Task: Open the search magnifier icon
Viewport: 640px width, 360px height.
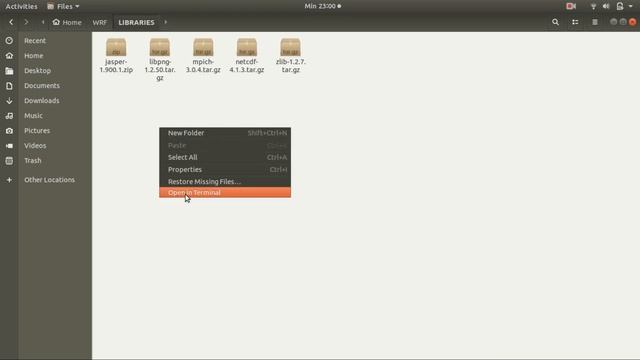Action: coord(555,22)
